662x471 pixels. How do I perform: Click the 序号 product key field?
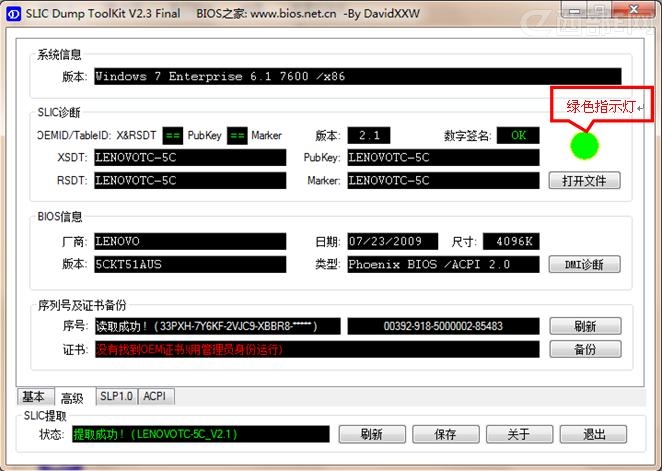coord(217,326)
